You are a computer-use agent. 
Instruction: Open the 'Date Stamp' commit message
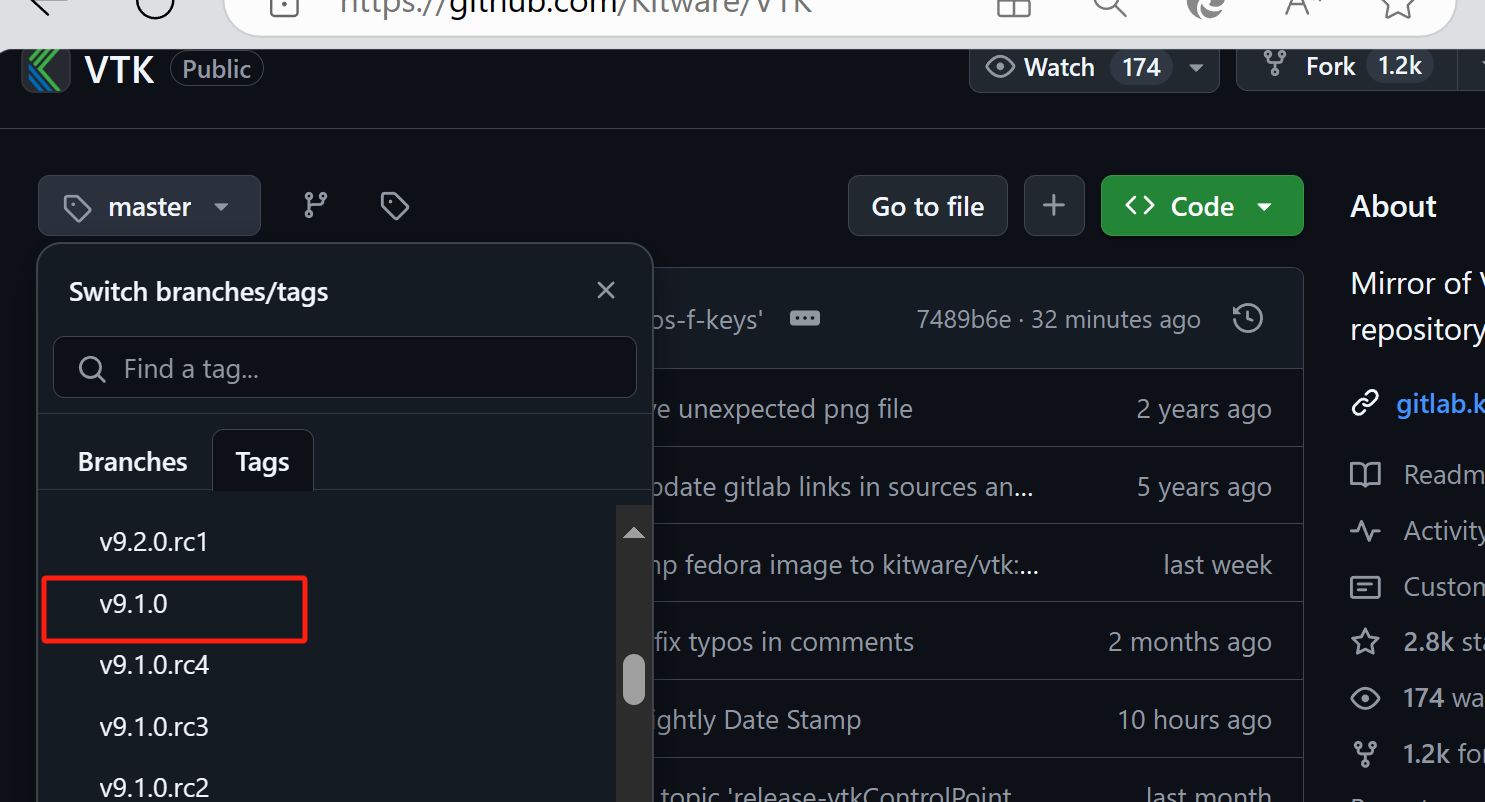point(757,720)
